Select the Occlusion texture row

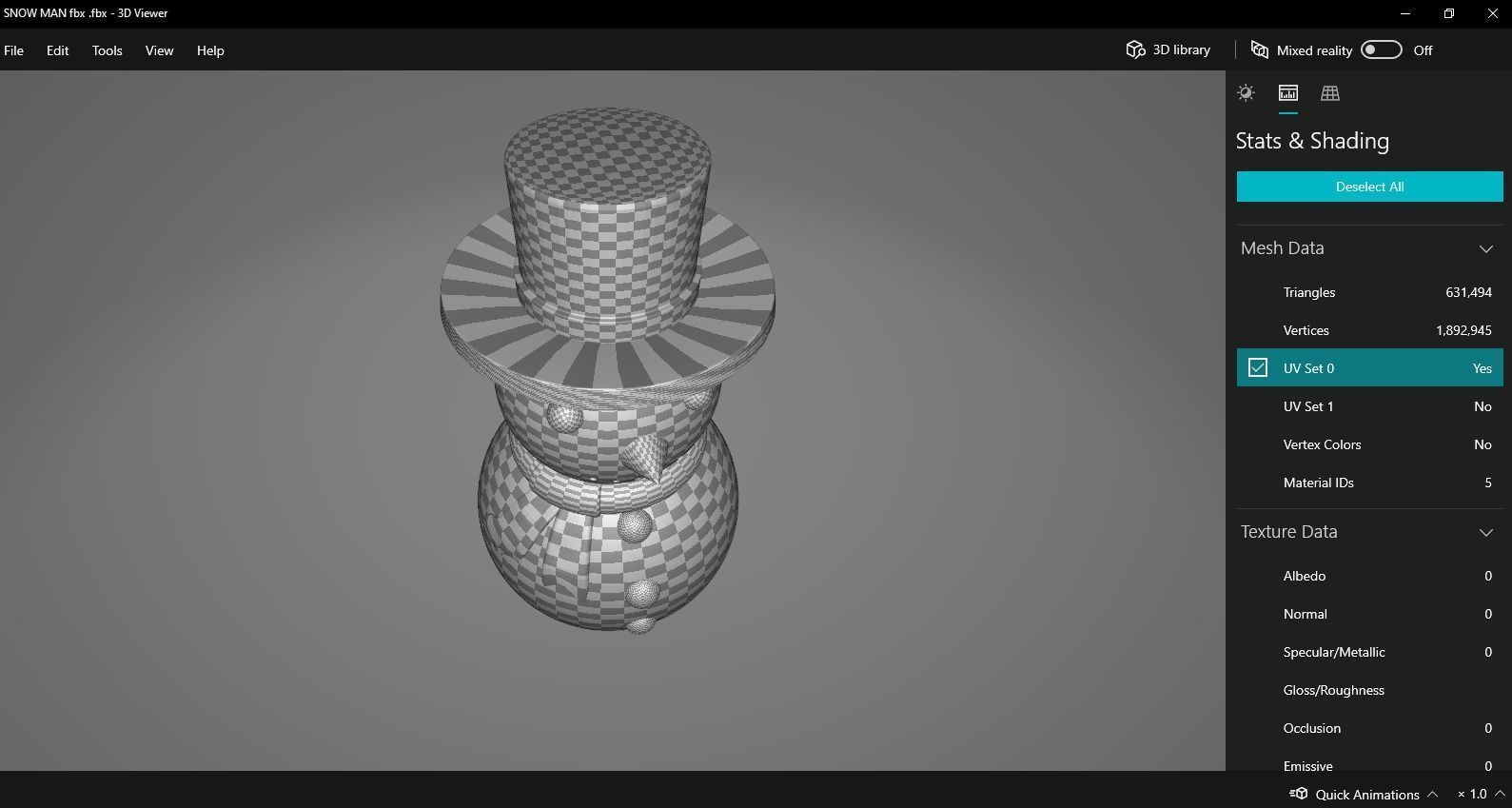click(1369, 728)
